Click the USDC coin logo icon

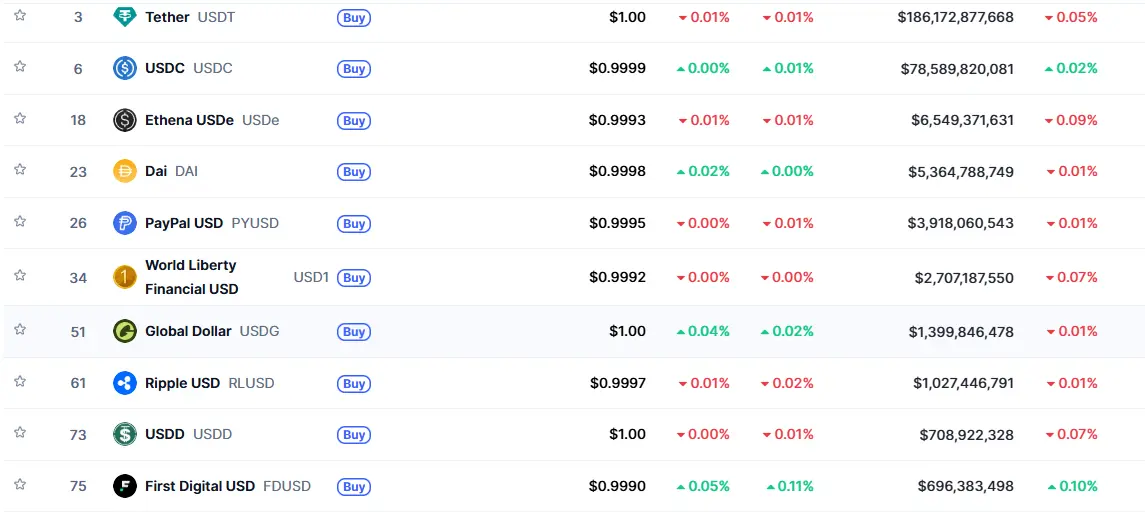tap(125, 68)
